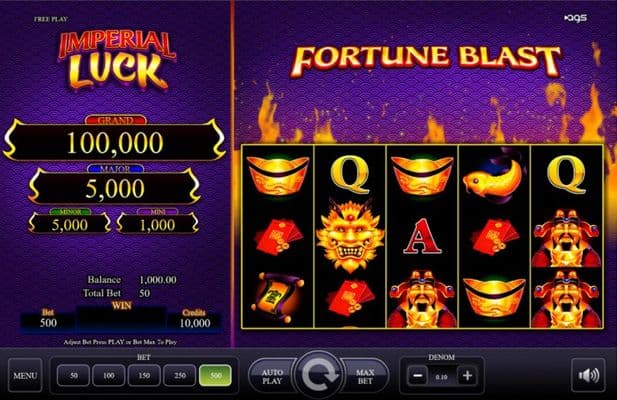This screenshot has width=617, height=400.
Task: Mute sound with the speaker icon
Action: pos(588,375)
